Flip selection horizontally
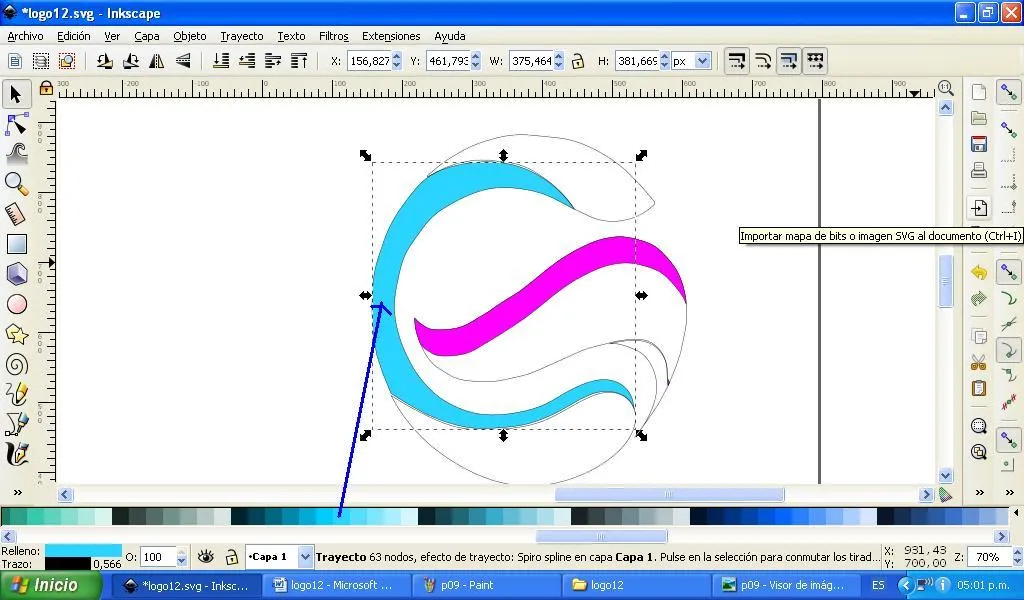Screen dimensions: 1024x600 (x=157, y=61)
